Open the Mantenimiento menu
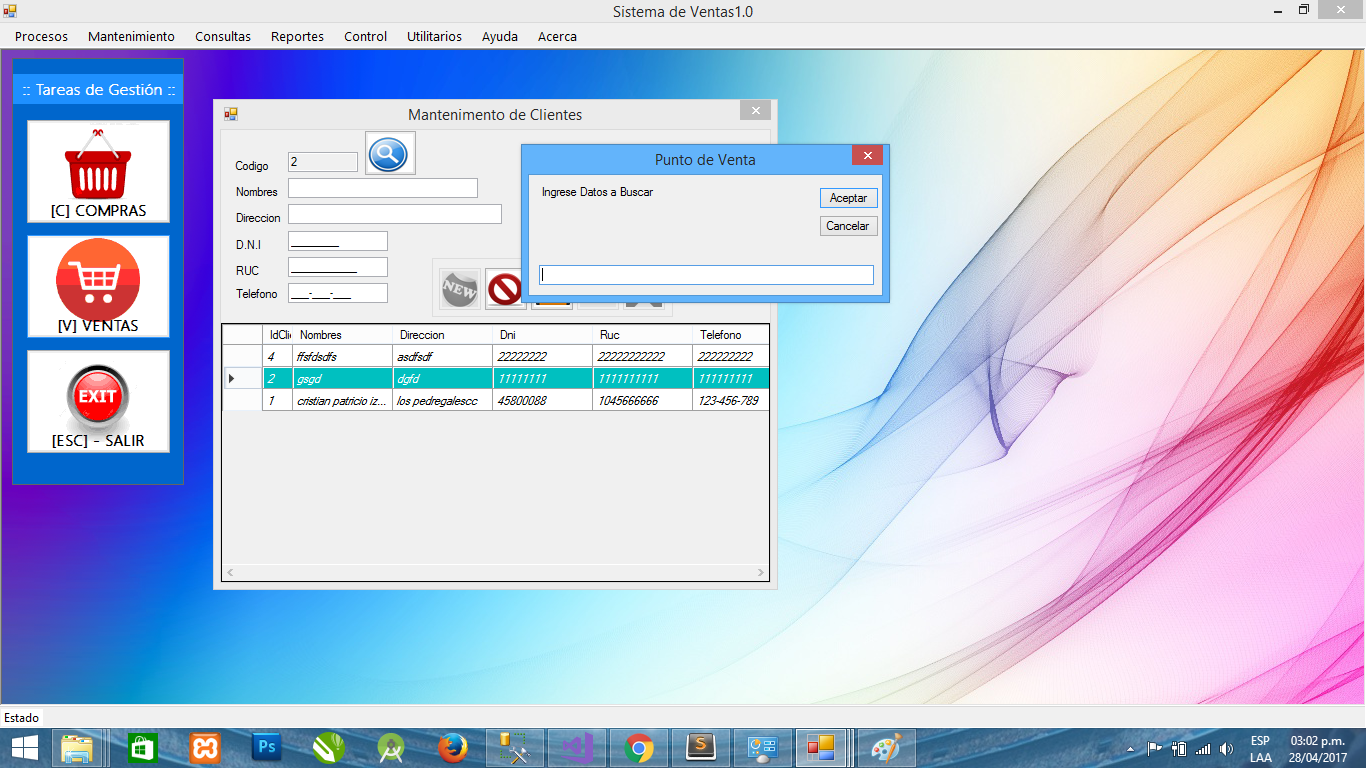This screenshot has width=1366, height=768. coord(131,36)
